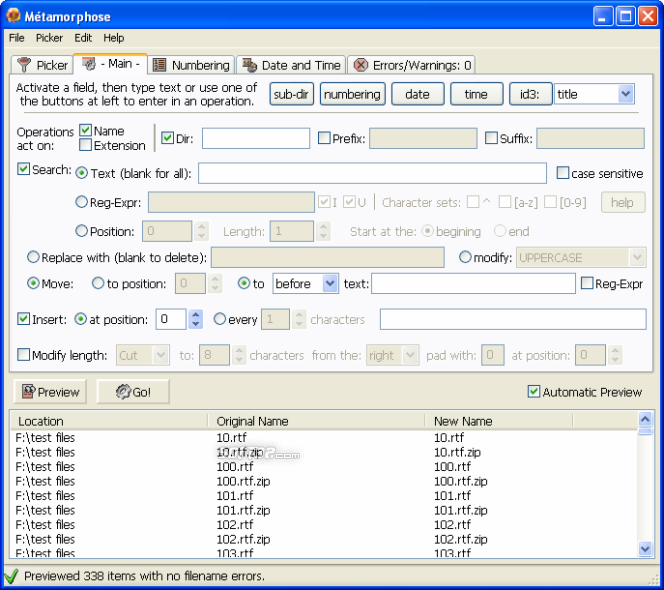The width and height of the screenshot is (664, 590).
Task: Open the Picker menu
Action: click(x=49, y=38)
